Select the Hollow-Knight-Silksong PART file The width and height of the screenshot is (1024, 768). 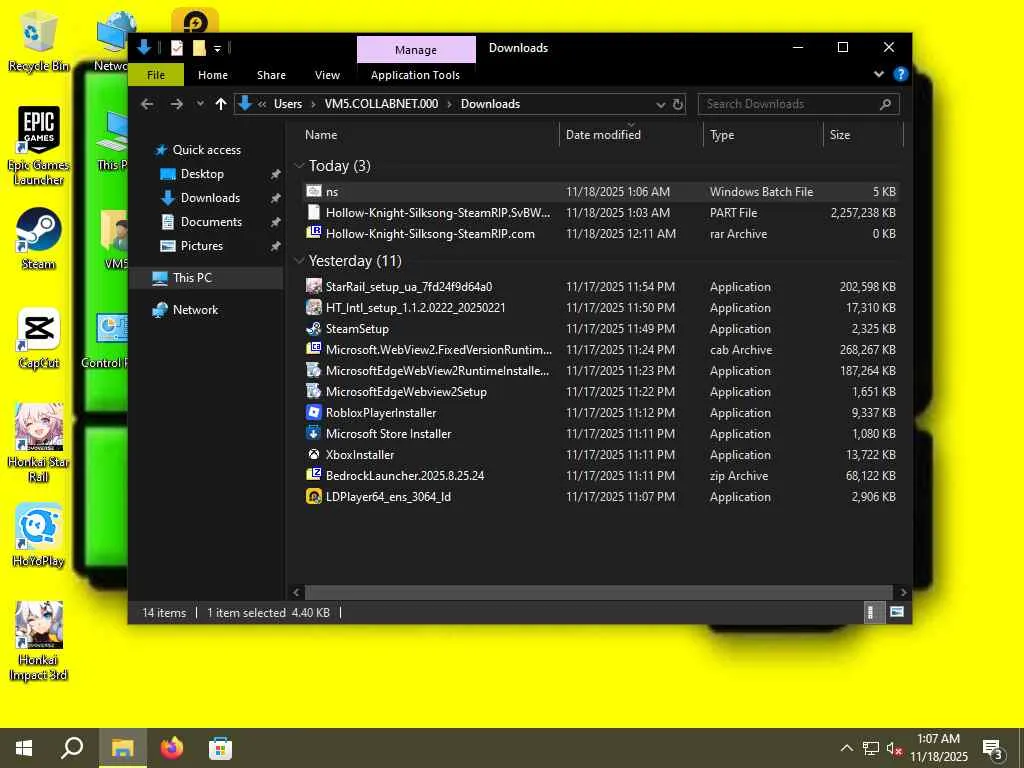click(600, 212)
